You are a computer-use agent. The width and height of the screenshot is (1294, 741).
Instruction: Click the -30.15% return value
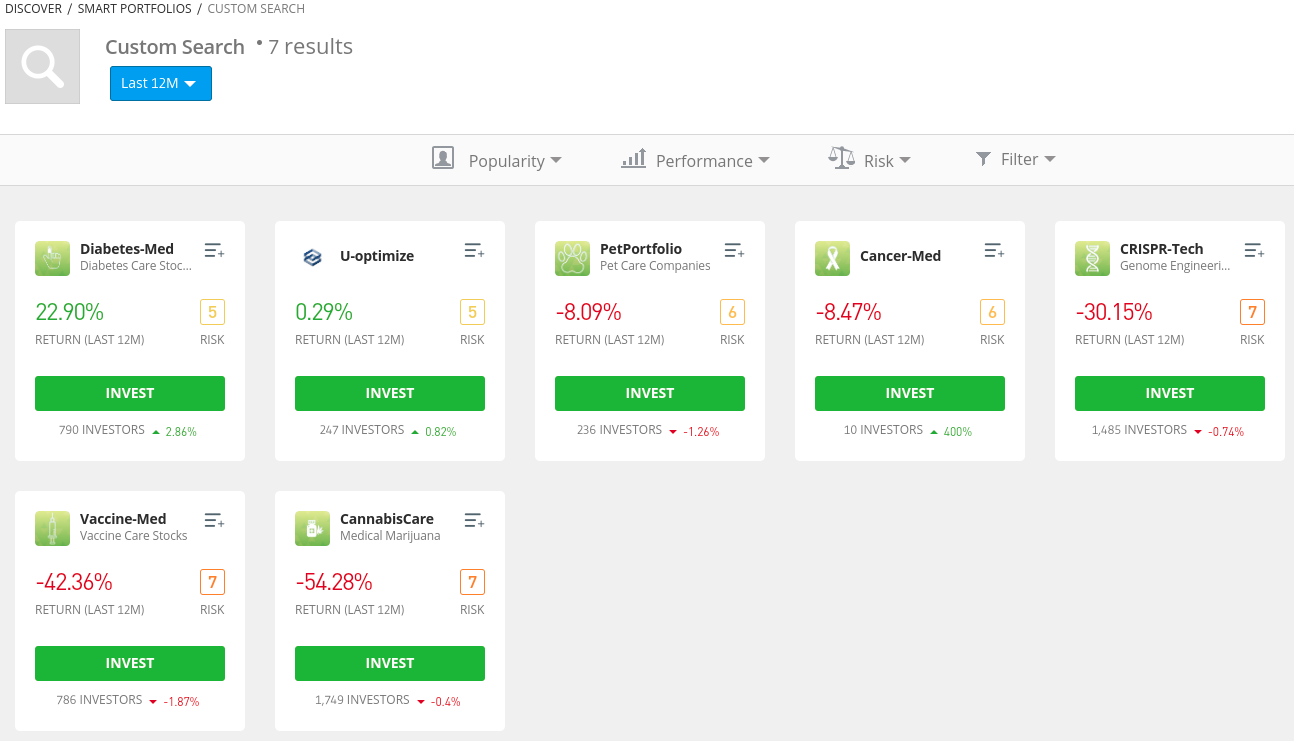click(1114, 312)
